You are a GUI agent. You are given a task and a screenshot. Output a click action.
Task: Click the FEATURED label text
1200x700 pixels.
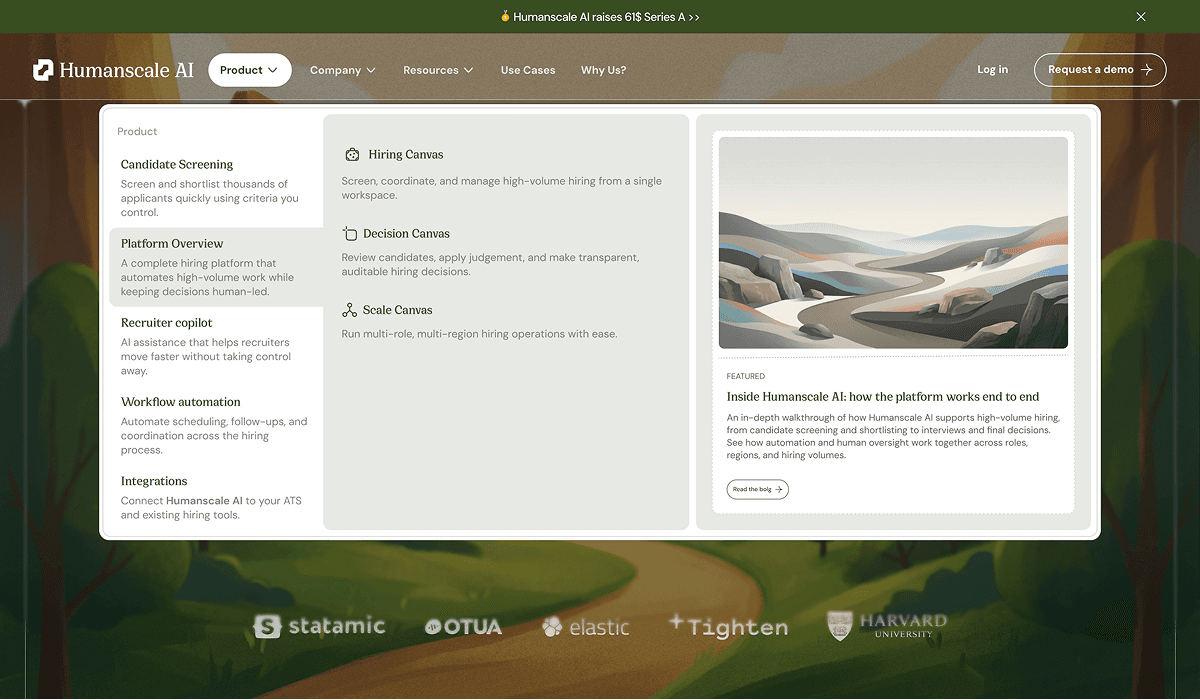746,376
